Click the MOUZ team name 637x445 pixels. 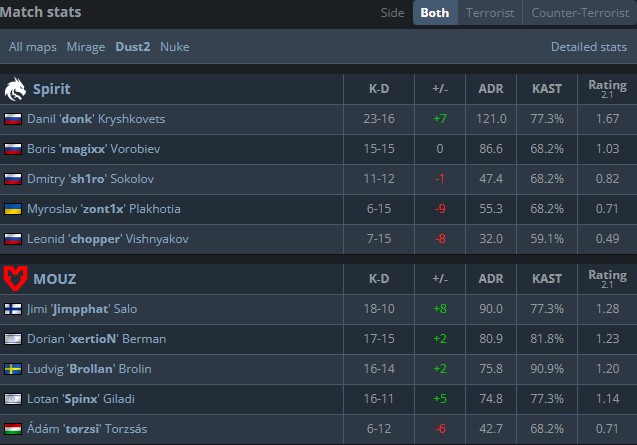[55, 279]
